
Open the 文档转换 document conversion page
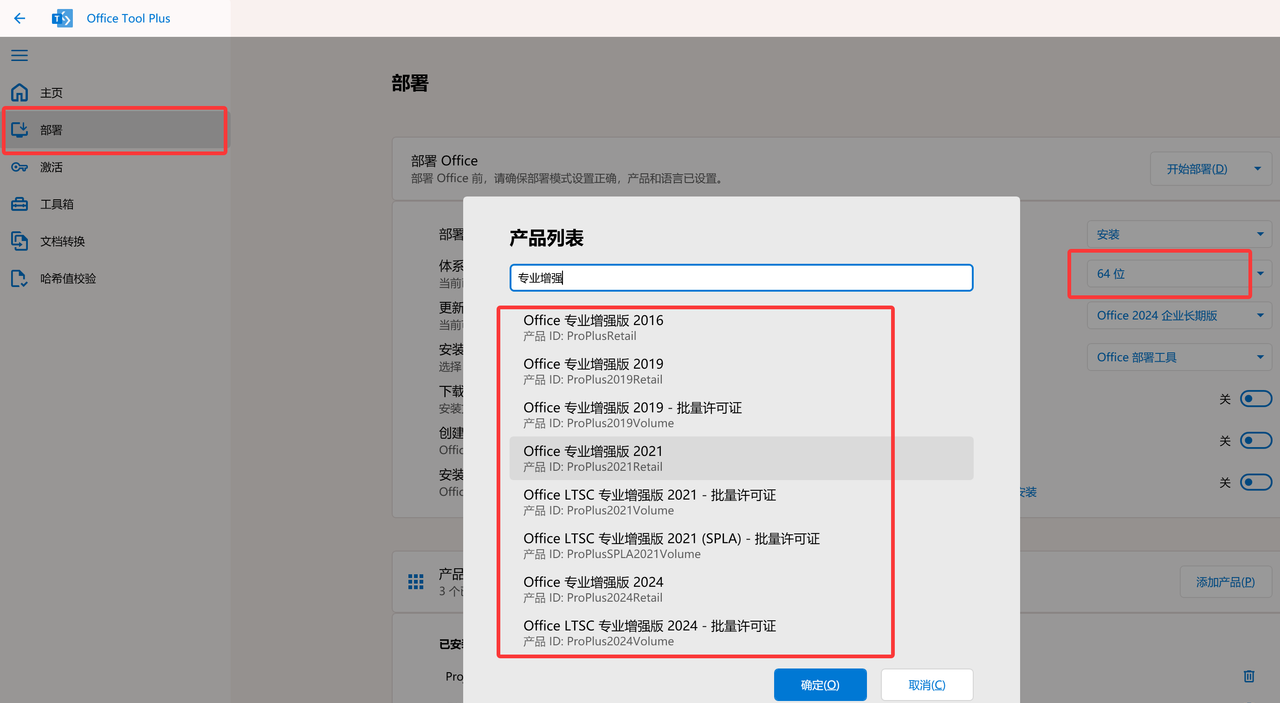point(62,241)
